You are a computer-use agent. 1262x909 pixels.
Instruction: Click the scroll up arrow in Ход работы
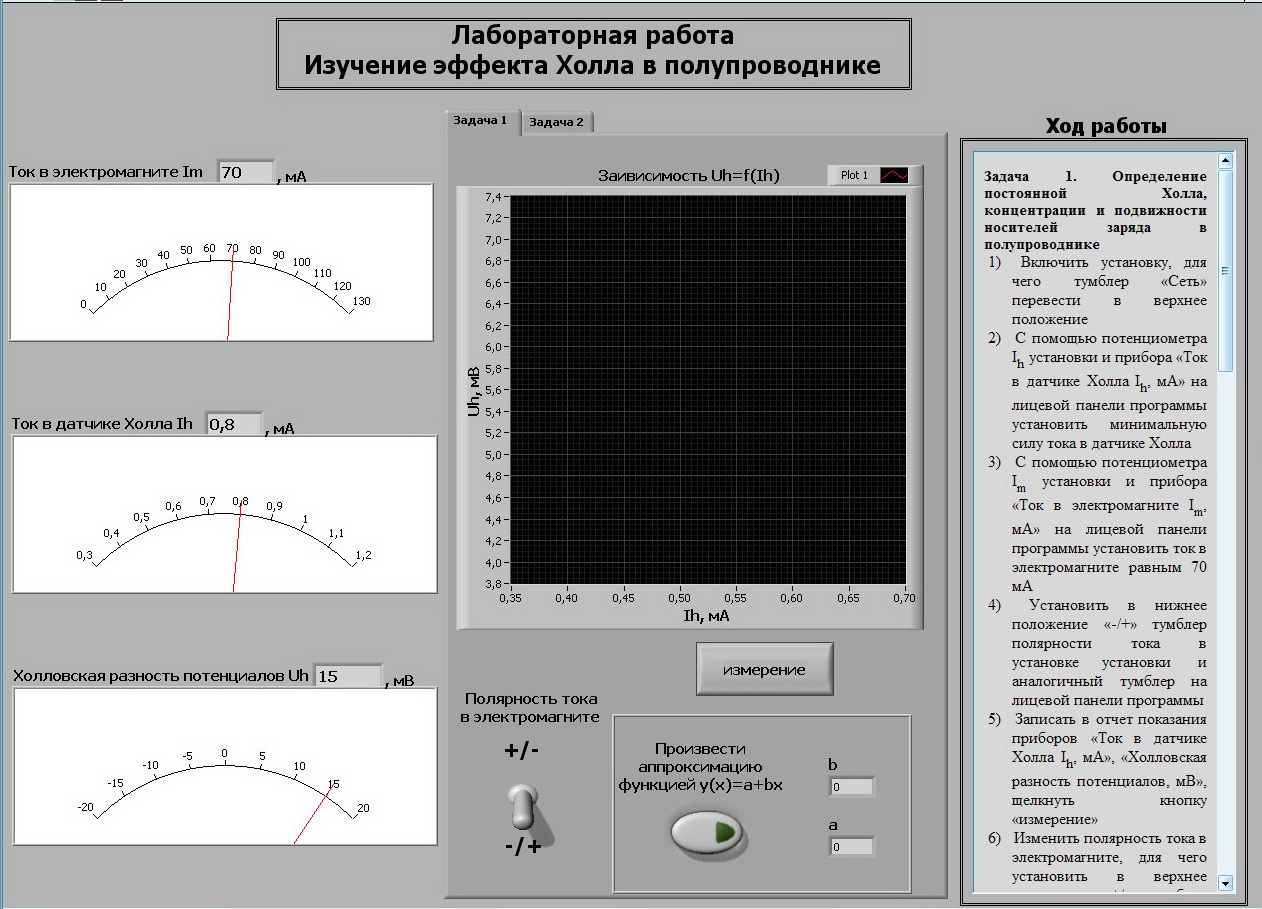(x=1225, y=160)
